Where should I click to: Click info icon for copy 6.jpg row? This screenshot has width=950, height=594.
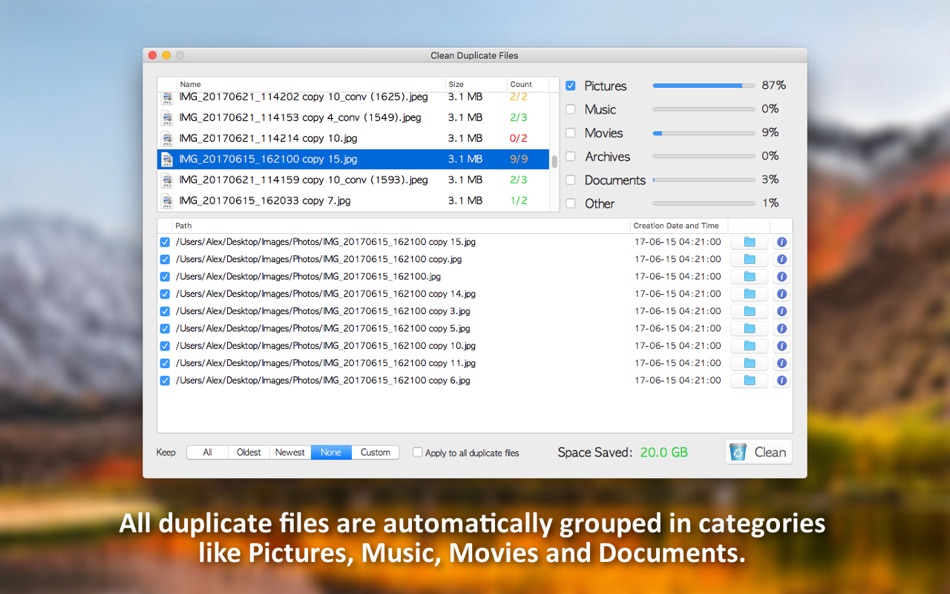tap(782, 381)
